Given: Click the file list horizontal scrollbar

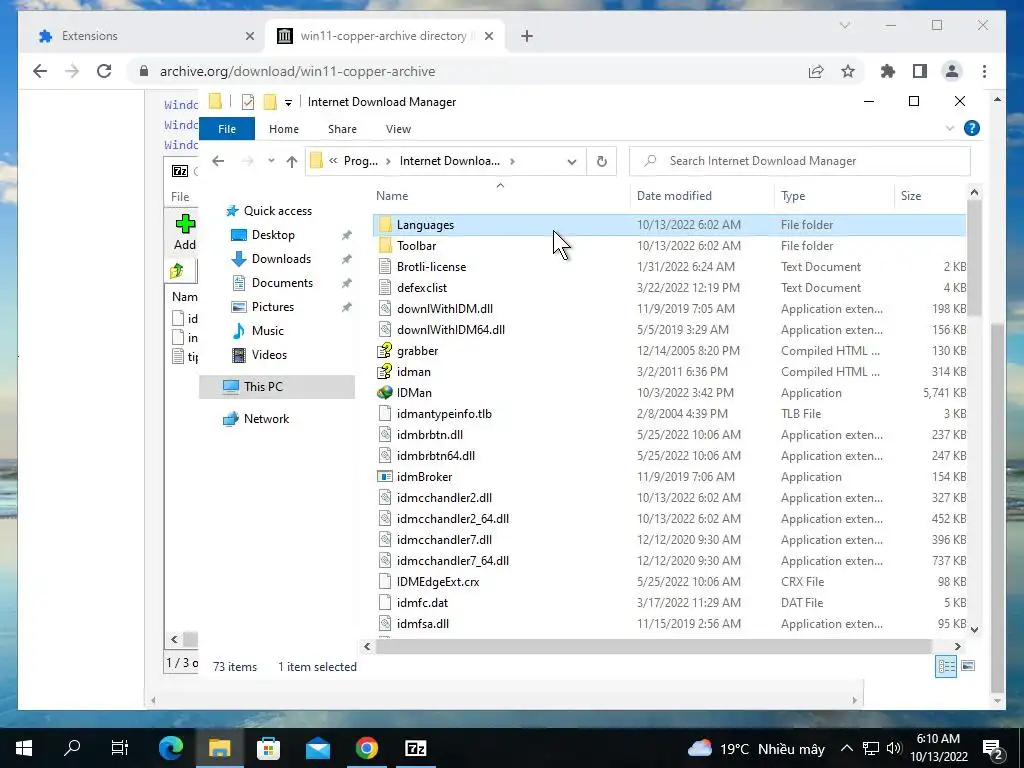Looking at the screenshot, I should [653, 646].
